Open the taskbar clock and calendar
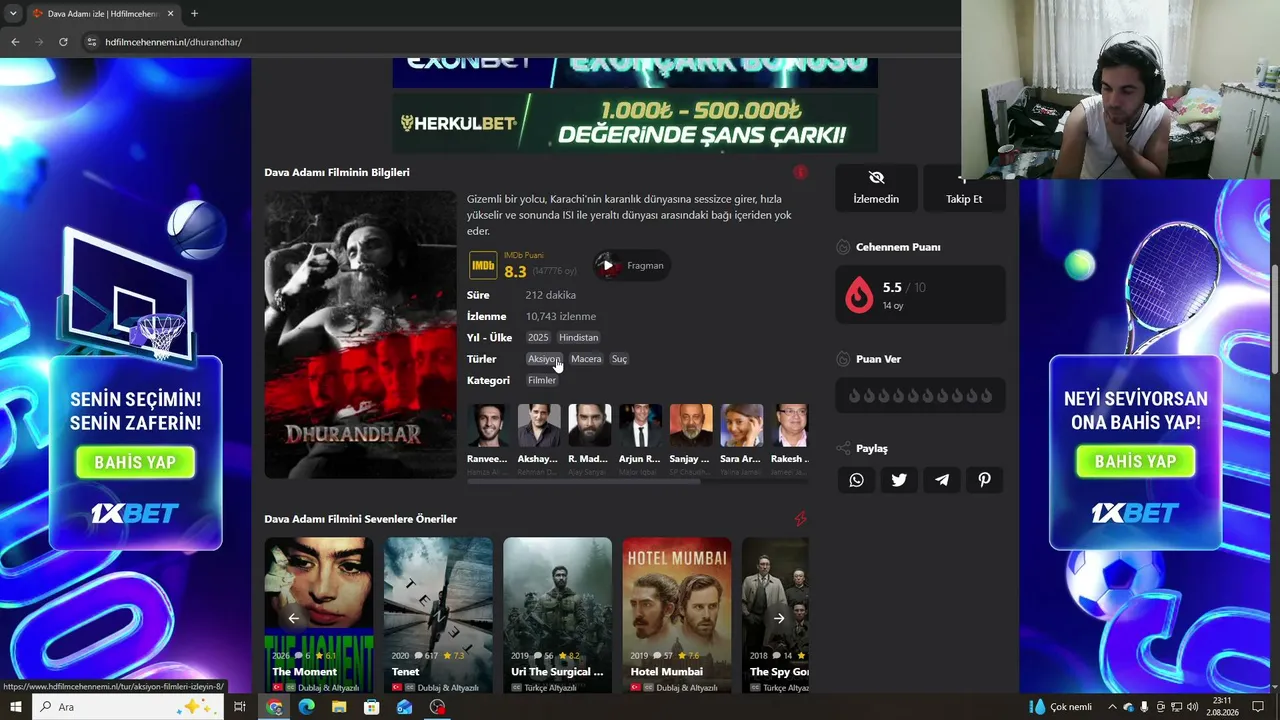The height and width of the screenshot is (720, 1280). (1222, 707)
